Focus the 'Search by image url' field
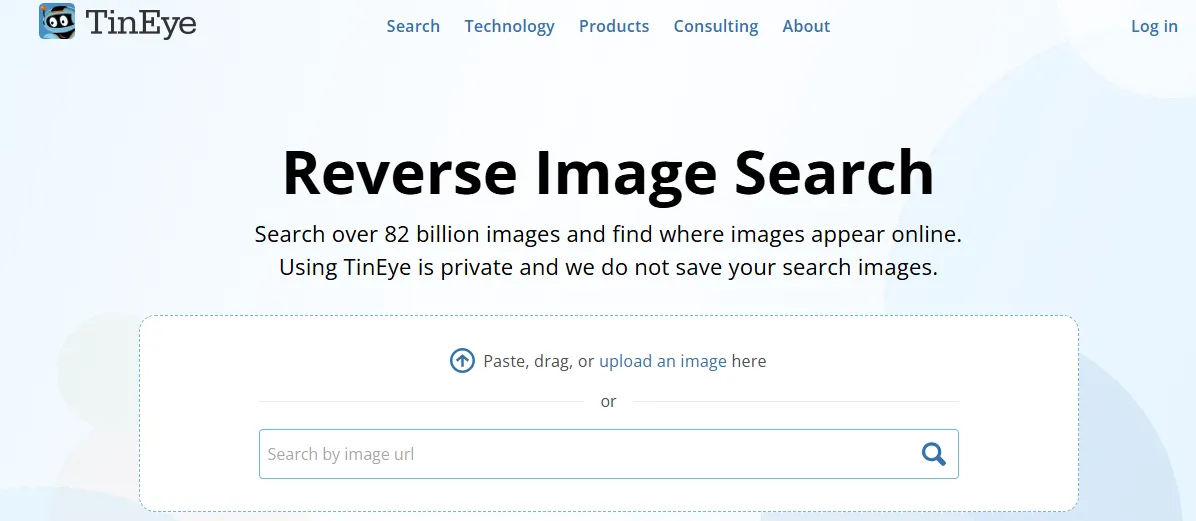This screenshot has height=521, width=1196. tap(585, 454)
